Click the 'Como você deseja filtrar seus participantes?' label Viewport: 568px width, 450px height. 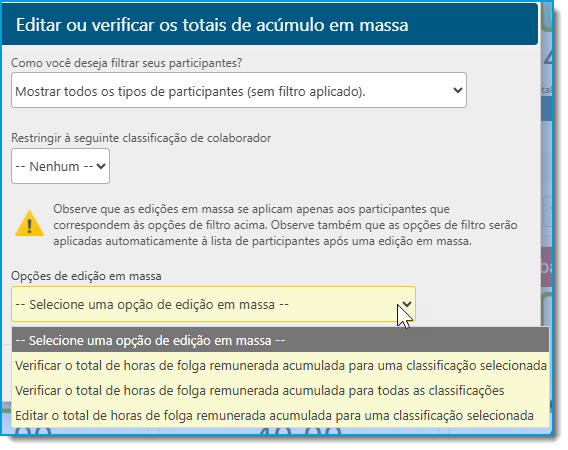click(x=126, y=63)
